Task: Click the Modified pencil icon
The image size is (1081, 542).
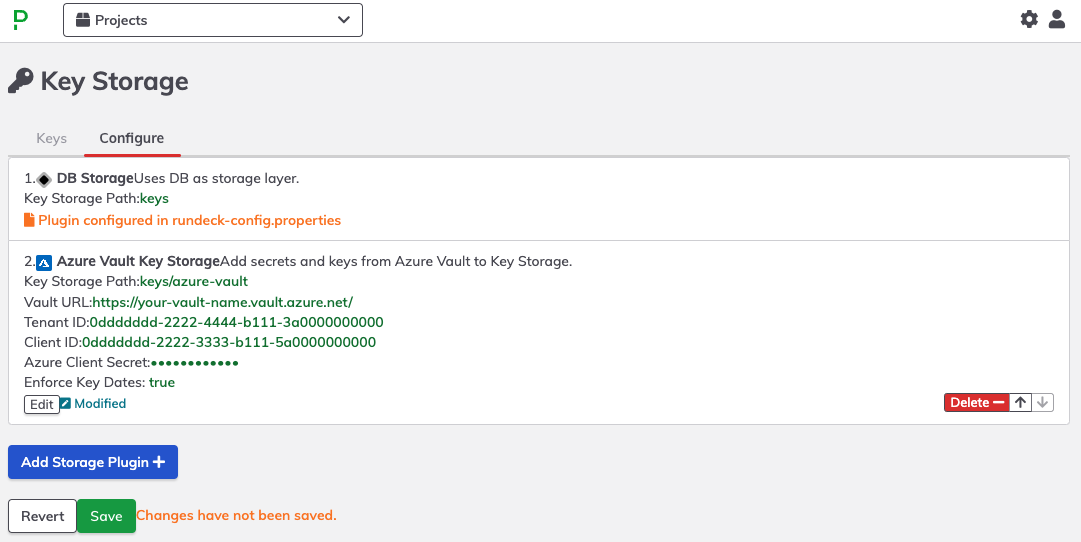Action: coord(65,403)
